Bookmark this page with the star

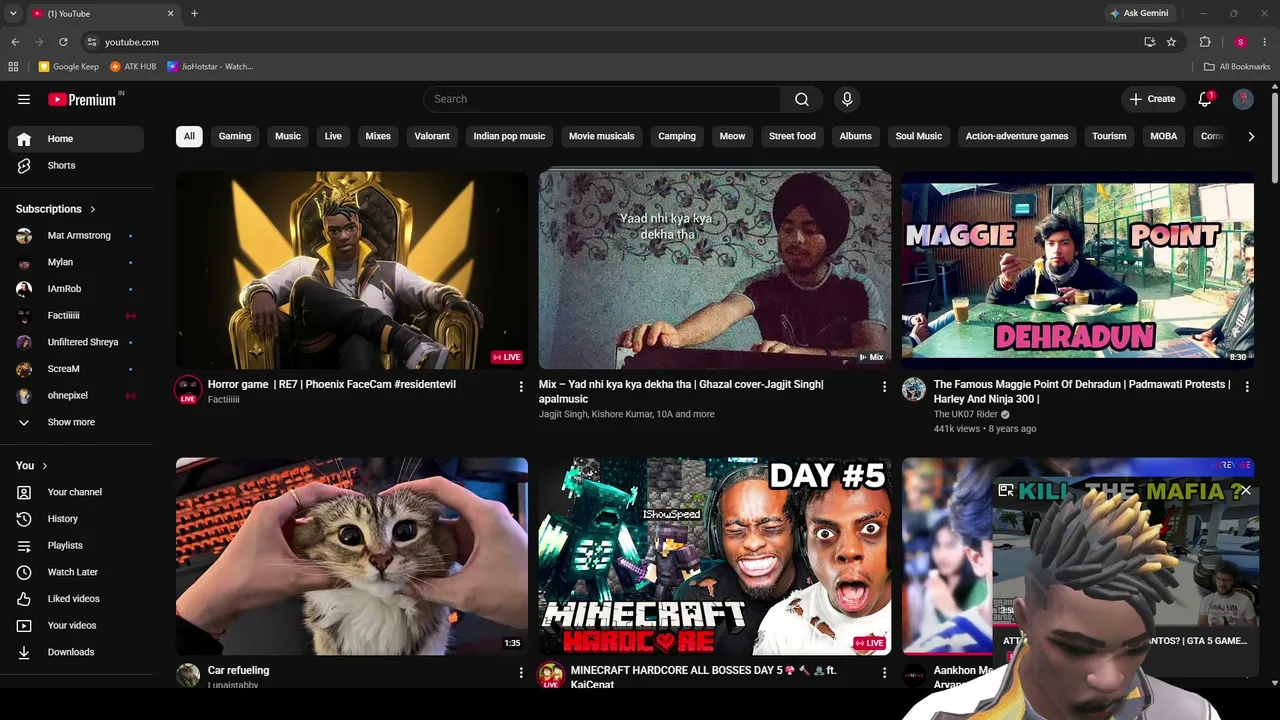point(1171,42)
